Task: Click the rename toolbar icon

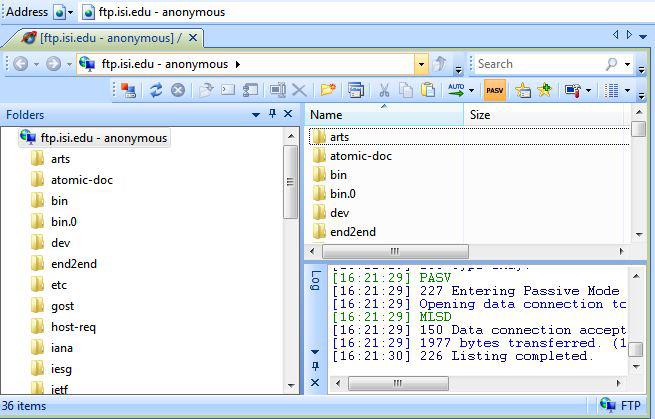Action: [278, 90]
